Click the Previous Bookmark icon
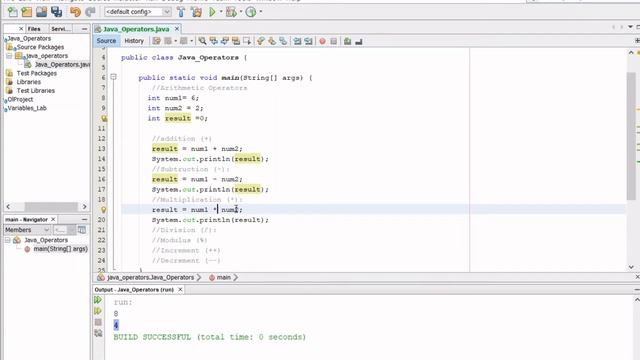 tap(260, 41)
